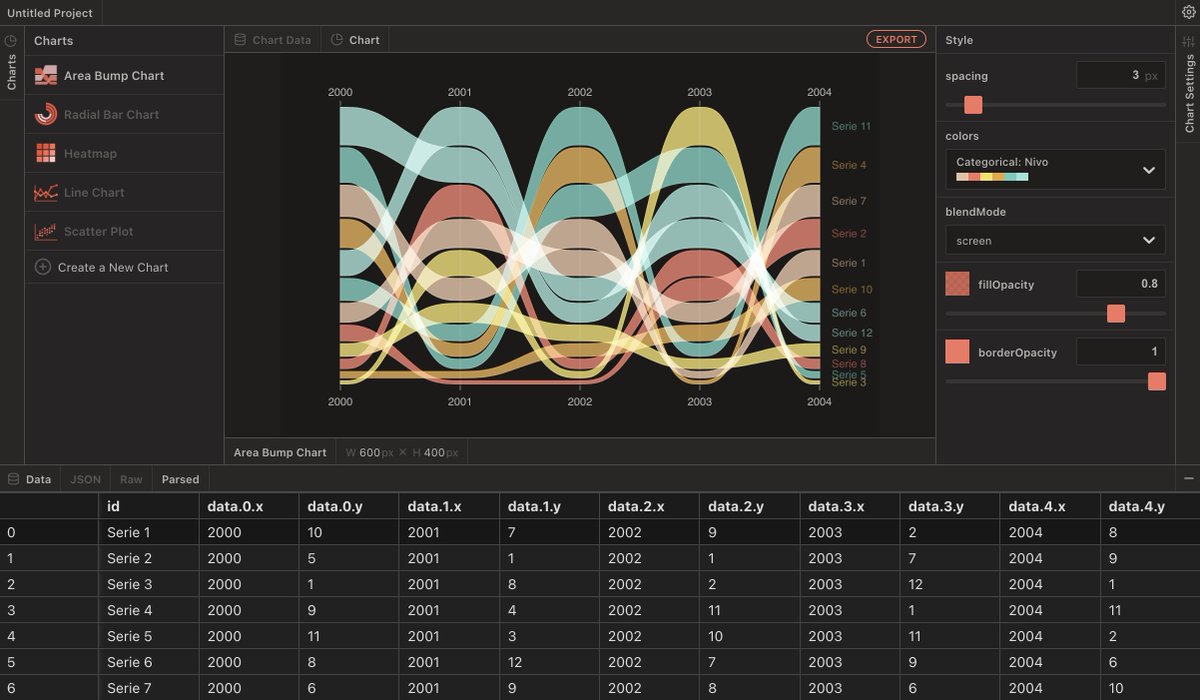Viewport: 1200px width, 700px height.
Task: Click the data.2.x column header
Action: 649,506
